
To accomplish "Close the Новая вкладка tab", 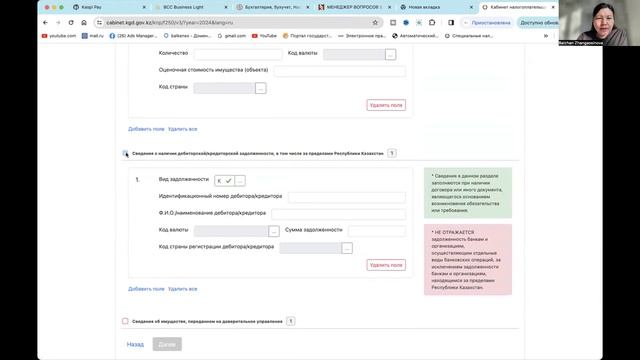I will pos(471,7).
